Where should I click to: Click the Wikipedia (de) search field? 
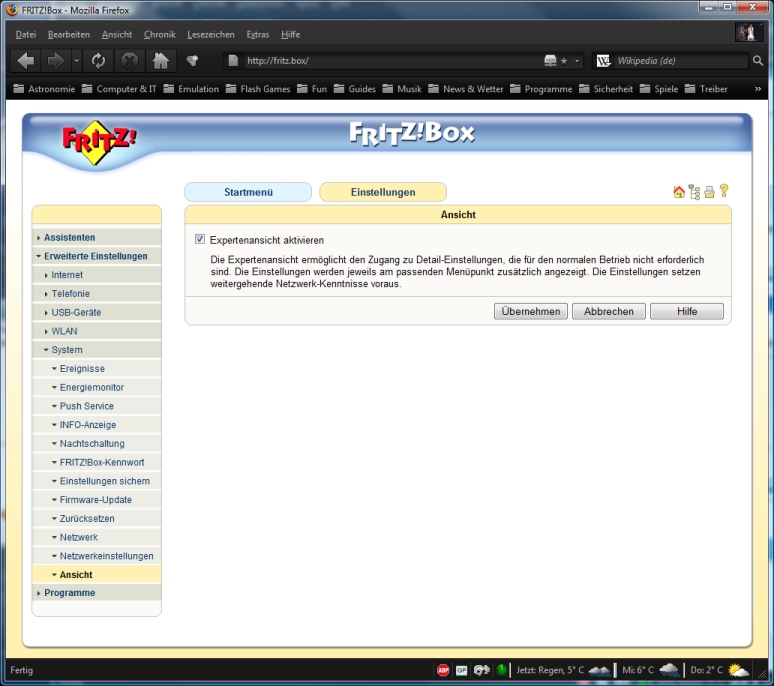coord(680,61)
